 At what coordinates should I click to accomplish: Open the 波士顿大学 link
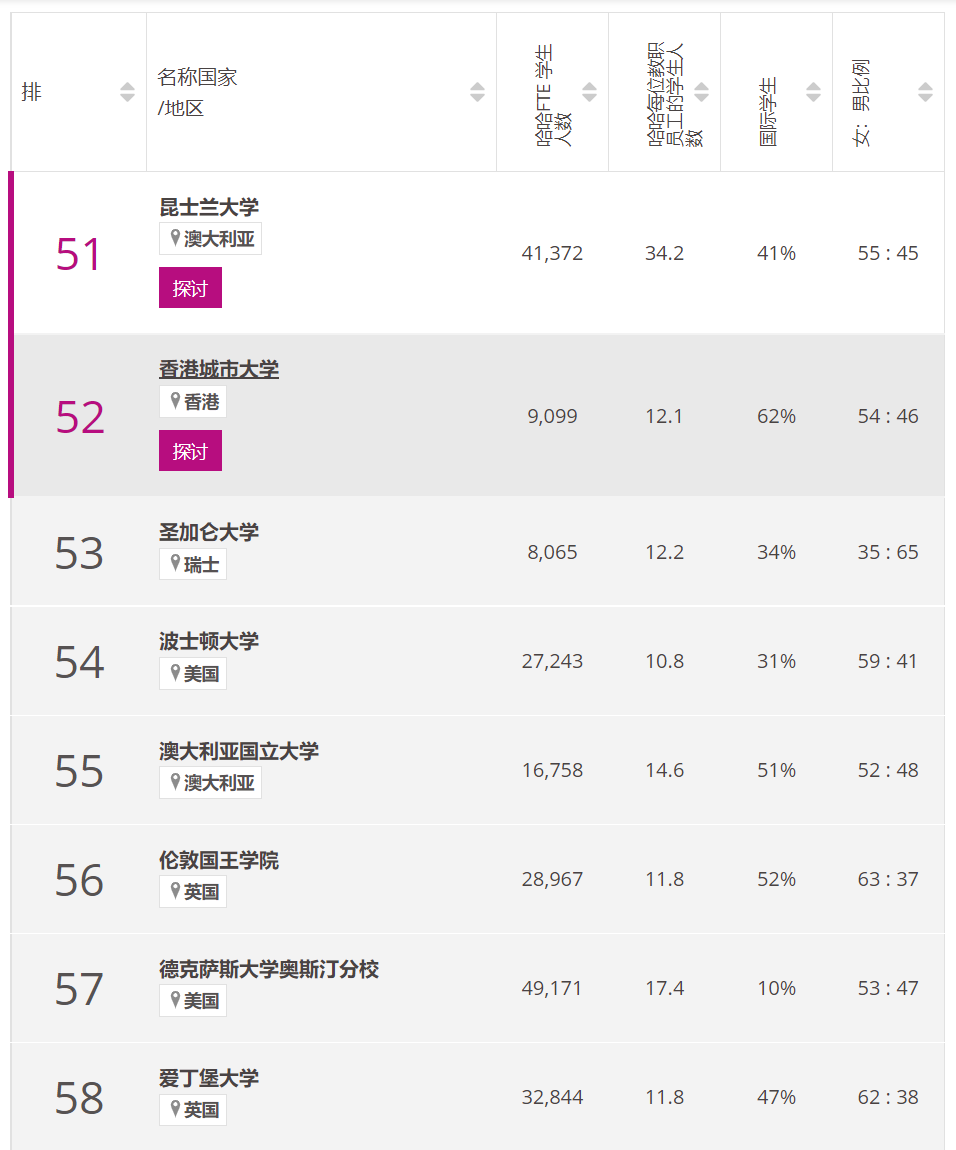209,641
